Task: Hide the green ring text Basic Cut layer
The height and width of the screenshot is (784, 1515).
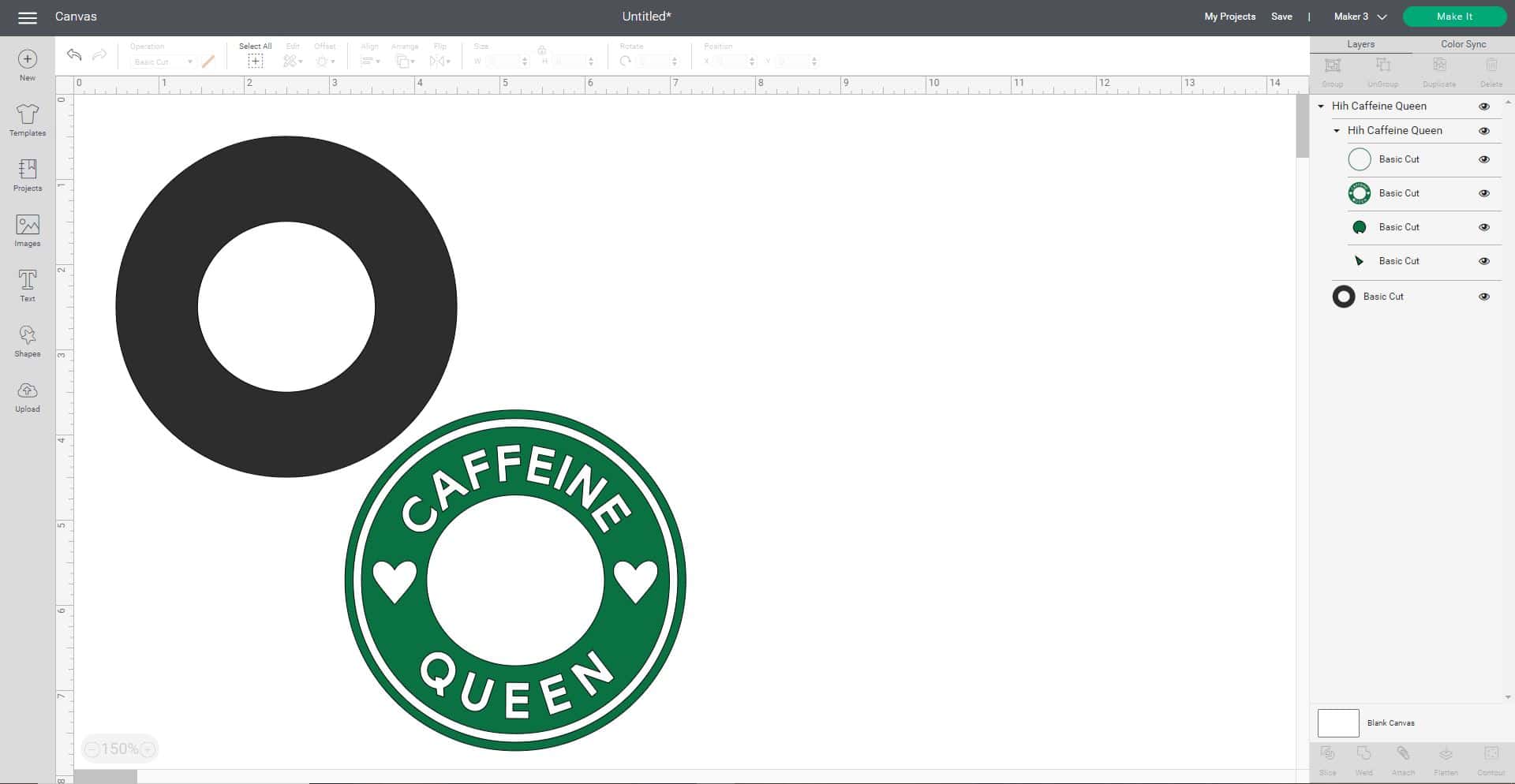Action: click(x=1484, y=193)
